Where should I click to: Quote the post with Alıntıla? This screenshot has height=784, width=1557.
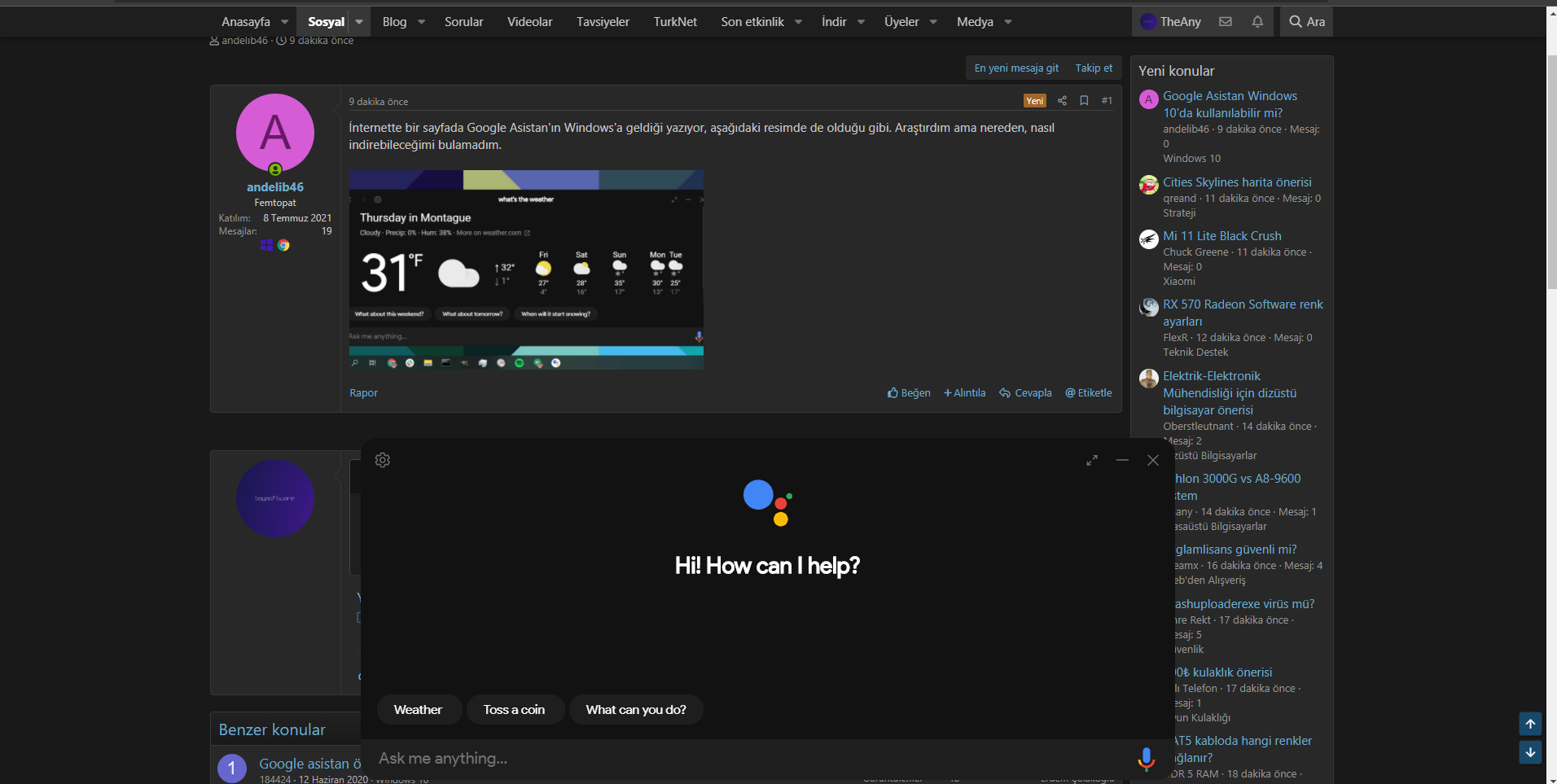point(964,393)
